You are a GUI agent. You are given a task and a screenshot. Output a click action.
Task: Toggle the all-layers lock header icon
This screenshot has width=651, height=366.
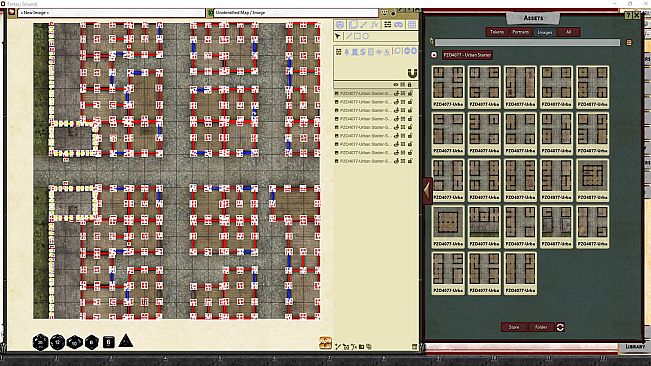pyautogui.click(x=409, y=85)
